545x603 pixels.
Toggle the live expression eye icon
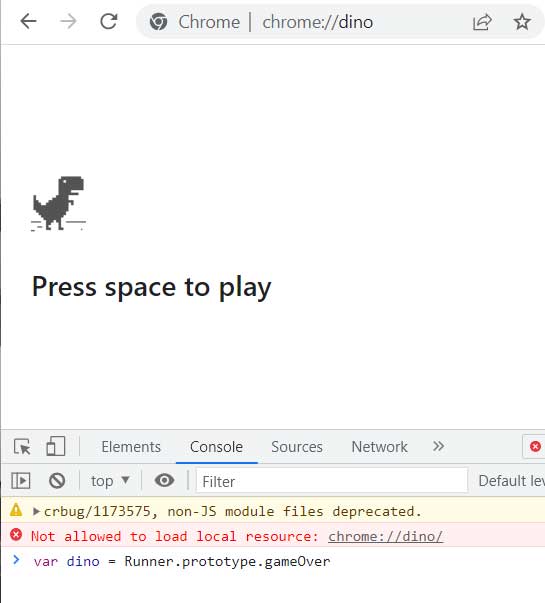pos(164,480)
